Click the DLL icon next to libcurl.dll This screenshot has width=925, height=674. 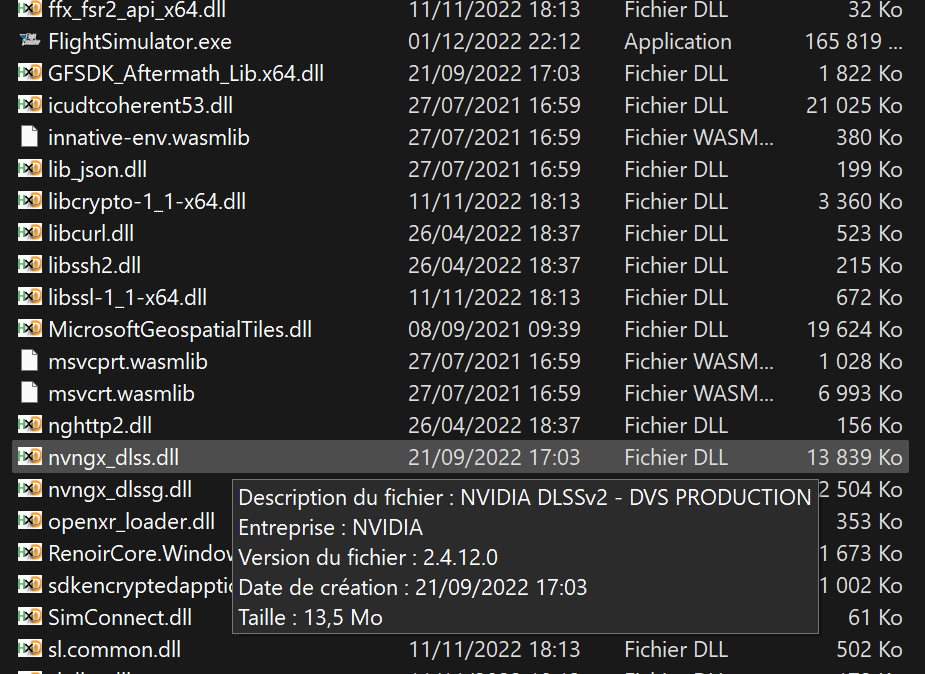point(29,234)
